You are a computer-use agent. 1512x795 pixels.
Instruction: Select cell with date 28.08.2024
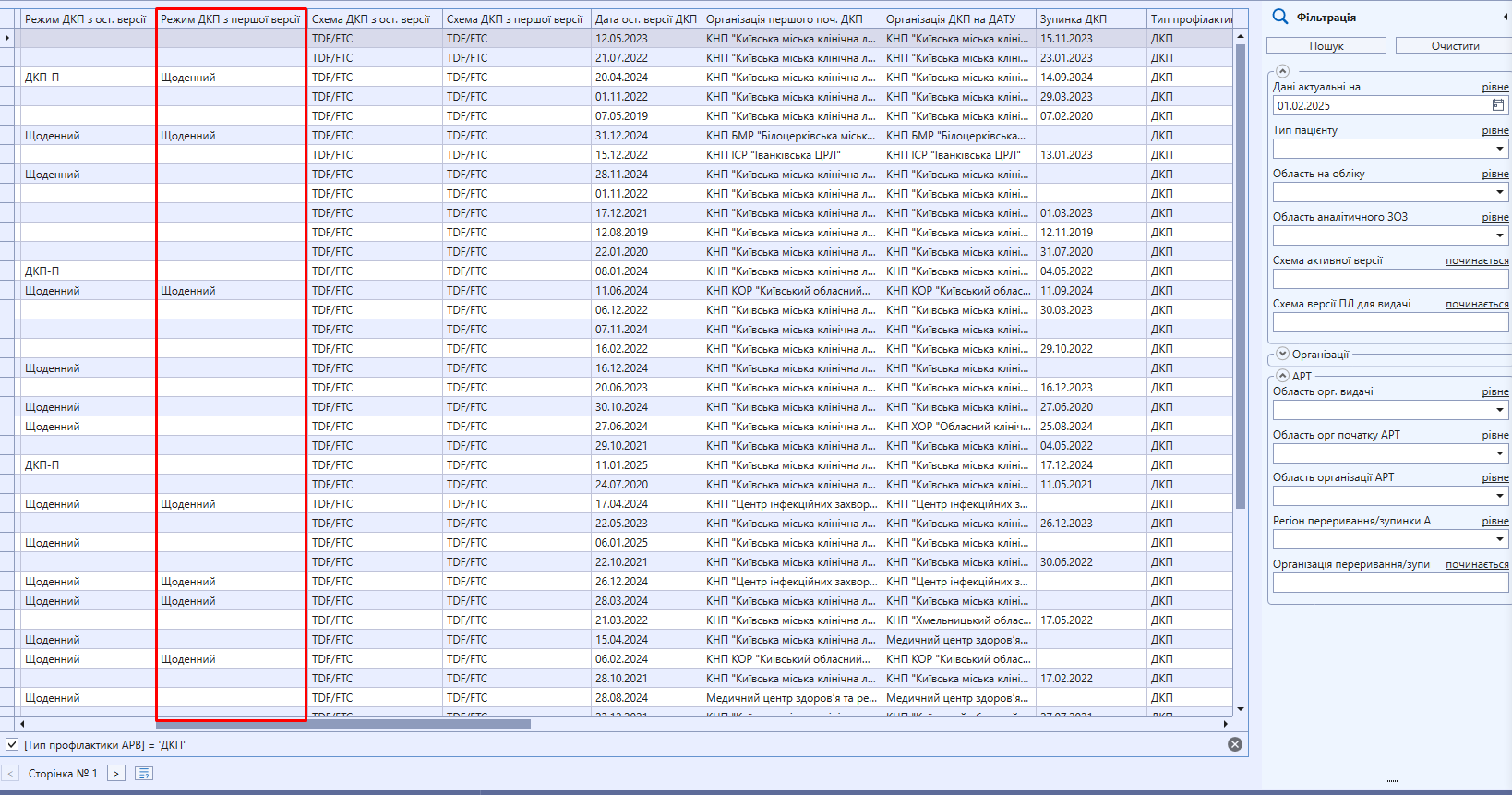click(x=646, y=697)
